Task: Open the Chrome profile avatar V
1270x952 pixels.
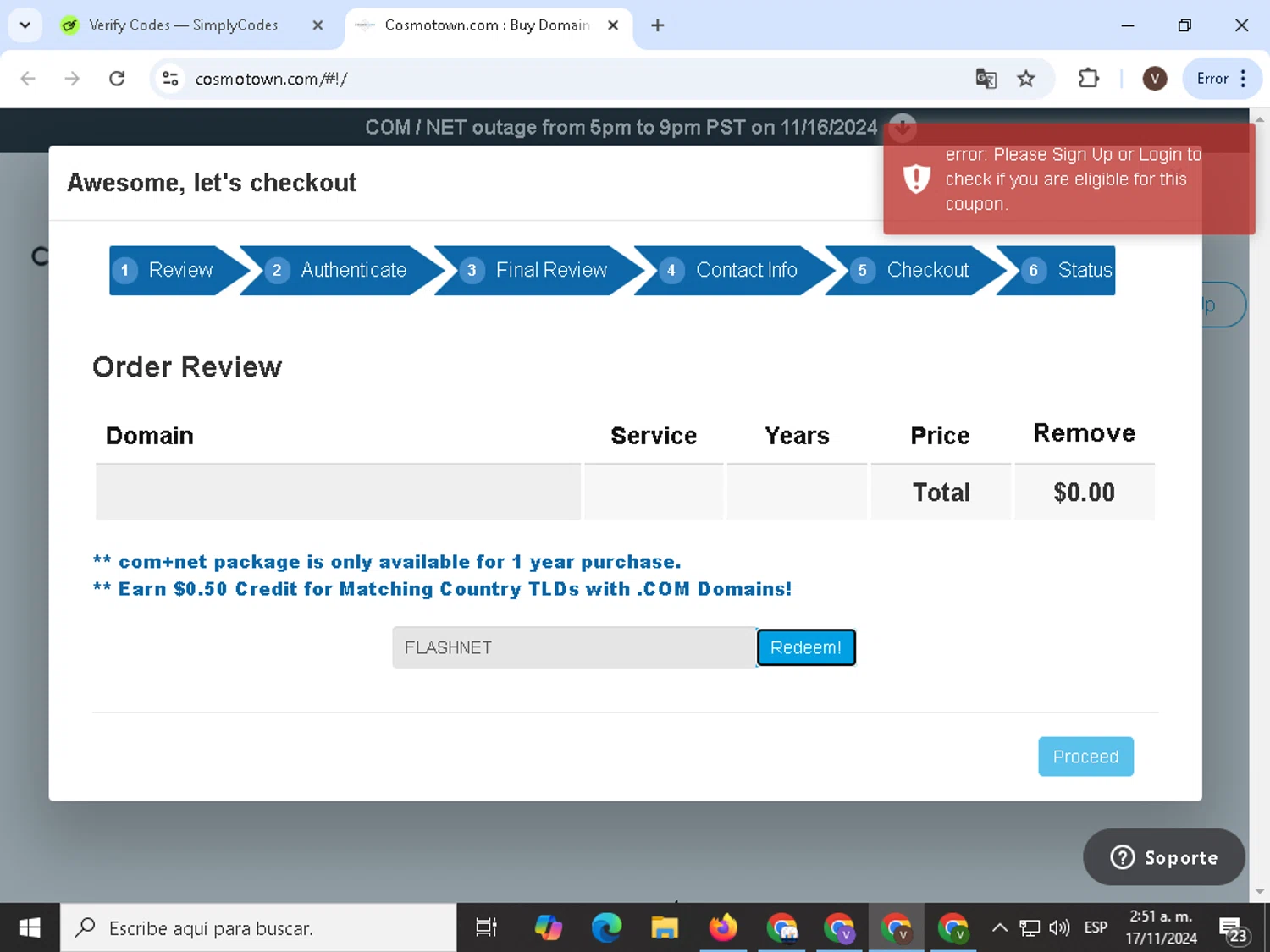Action: (1155, 79)
